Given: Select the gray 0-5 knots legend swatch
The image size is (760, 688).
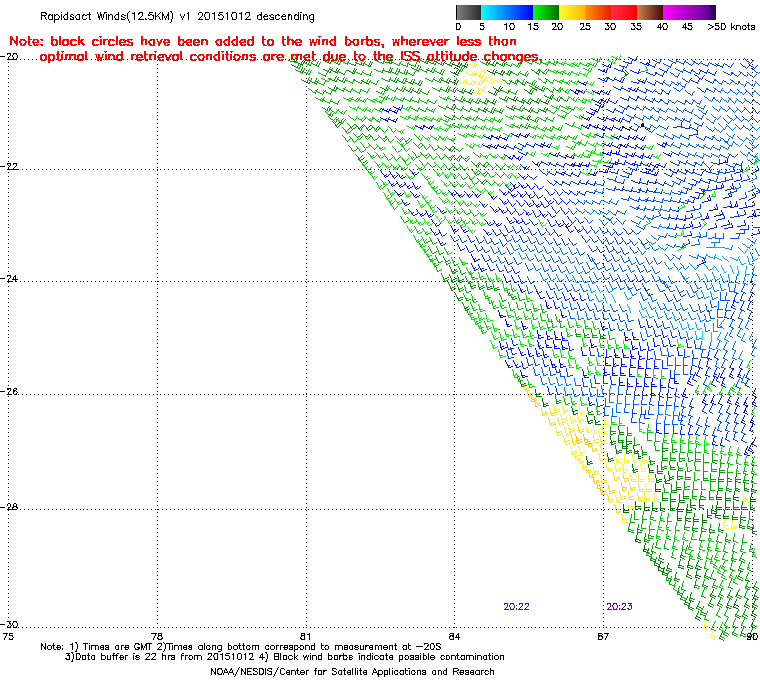Looking at the screenshot, I should (x=469, y=13).
